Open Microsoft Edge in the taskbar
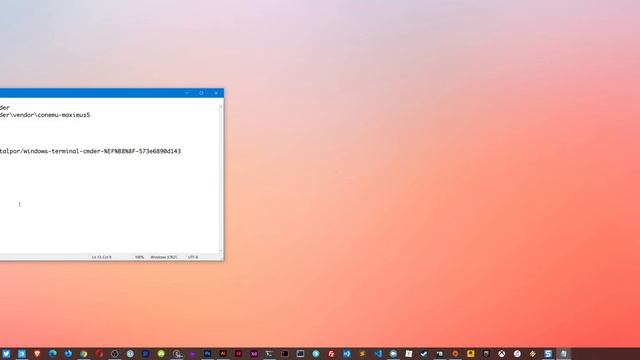The height and width of the screenshot is (360, 640). point(53,354)
